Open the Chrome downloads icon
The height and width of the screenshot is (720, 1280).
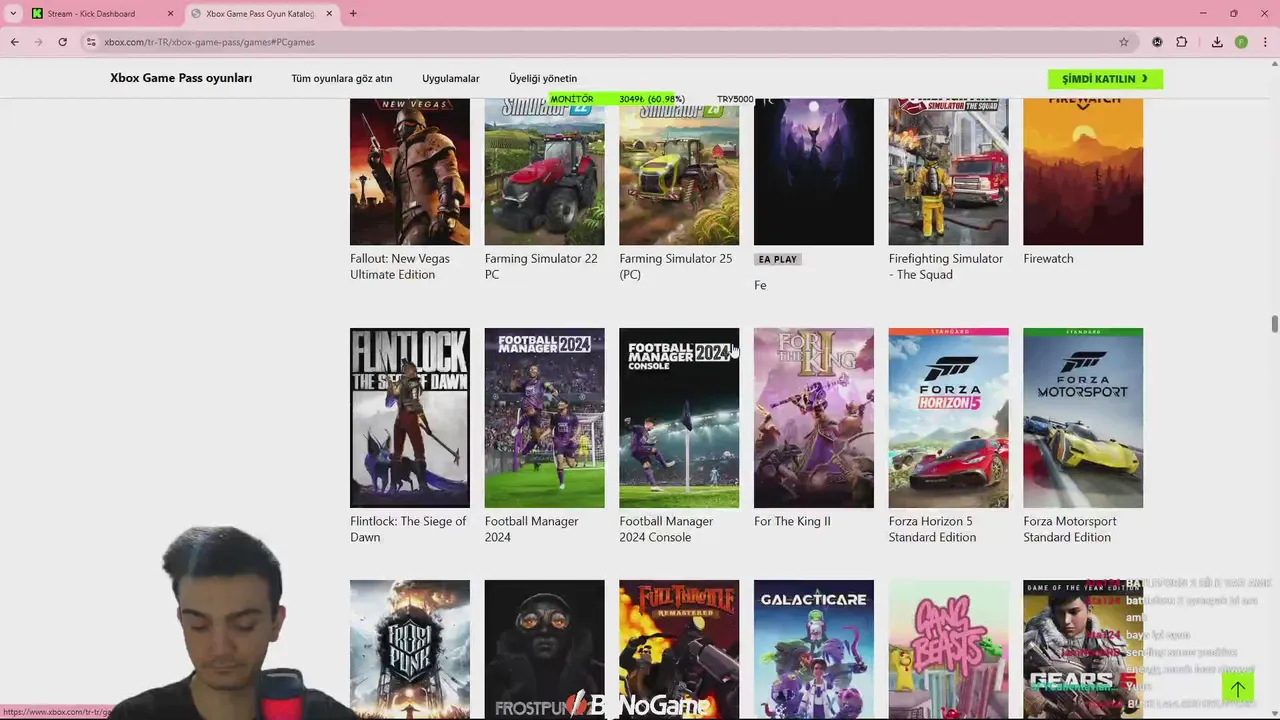1217,42
